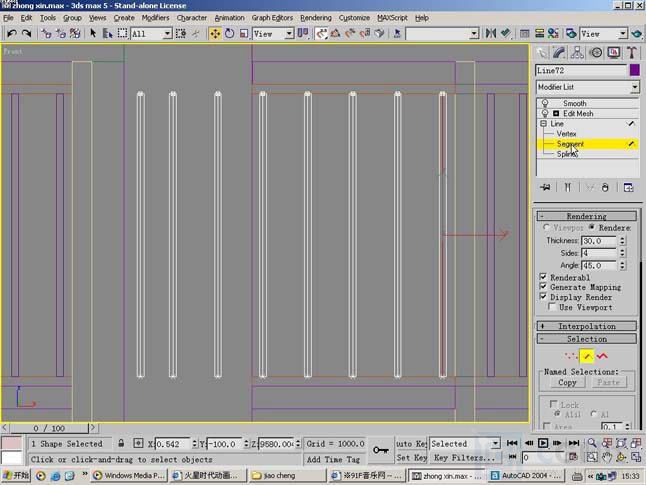Viewport: 646px width, 485px height.
Task: Activate the Pan hand tool
Action: [x=607, y=457]
